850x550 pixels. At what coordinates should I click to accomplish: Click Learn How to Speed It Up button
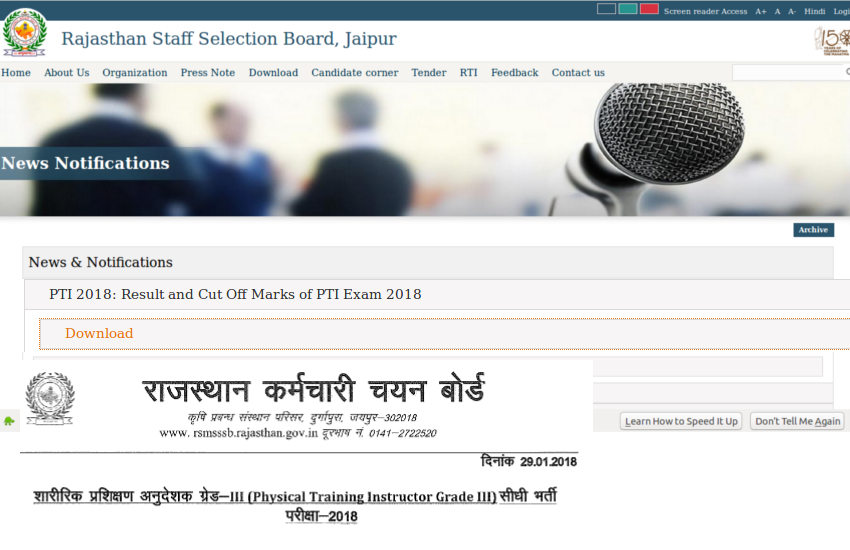[x=681, y=421]
